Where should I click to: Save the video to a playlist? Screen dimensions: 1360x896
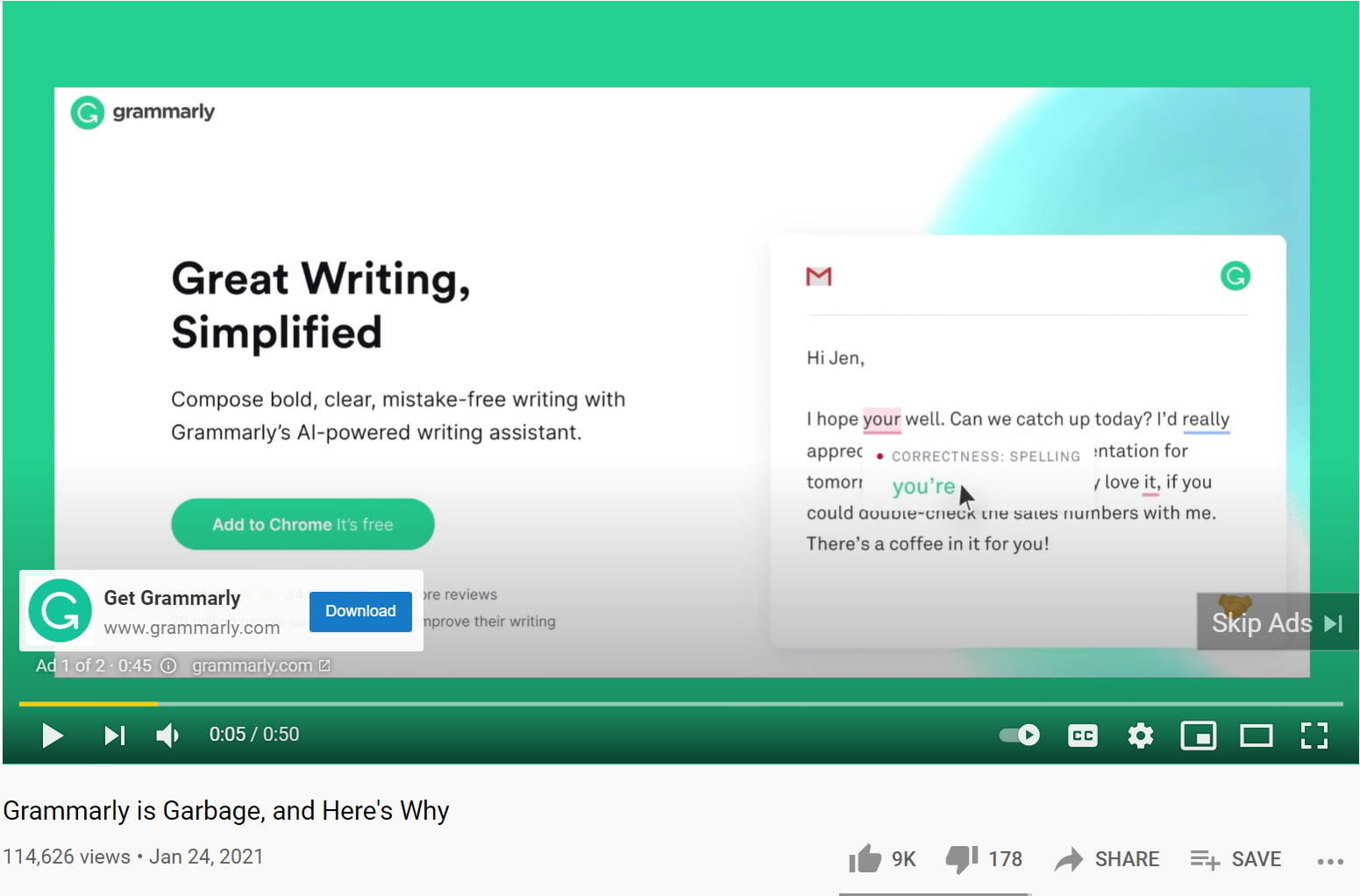coord(1235,859)
